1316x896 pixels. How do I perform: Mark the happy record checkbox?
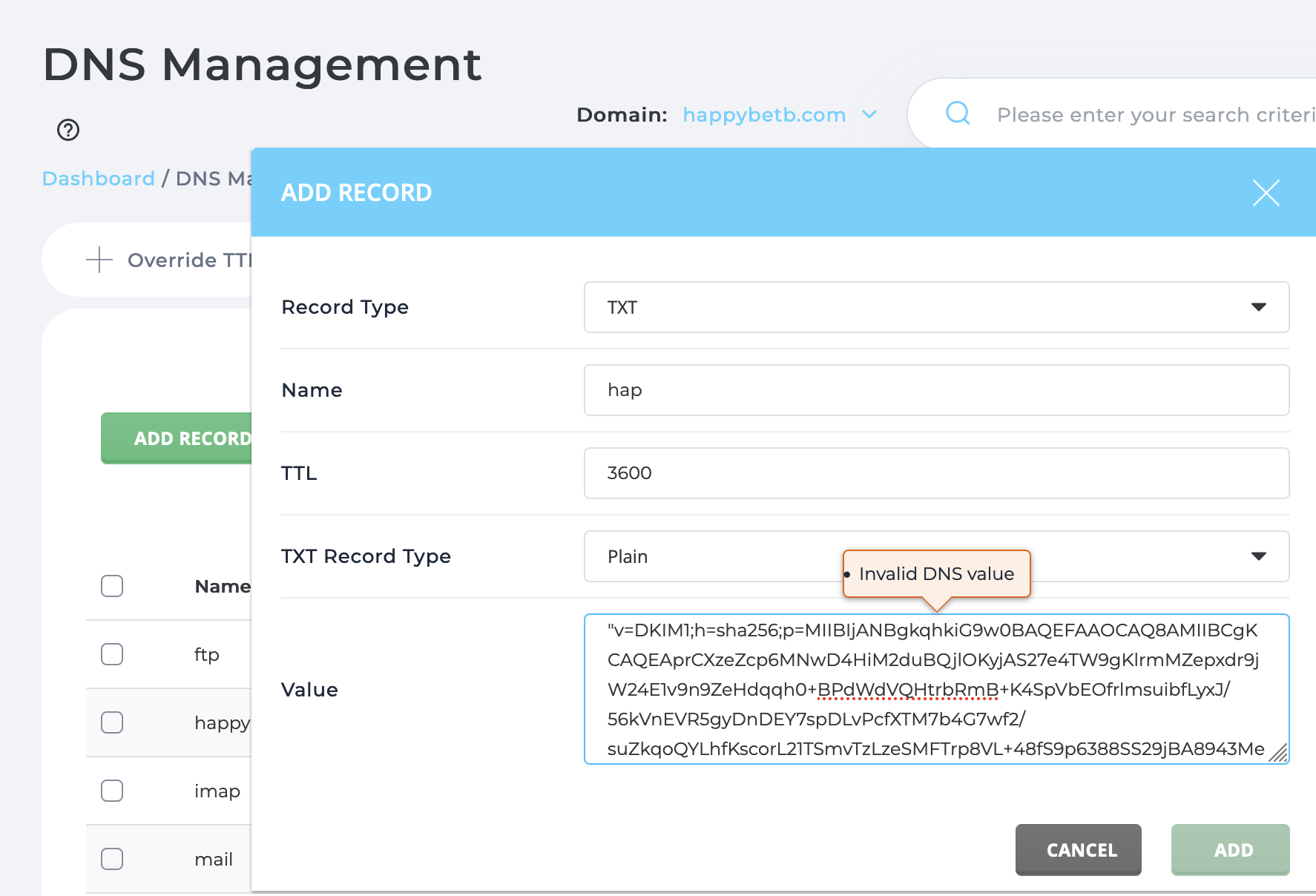[x=112, y=722]
